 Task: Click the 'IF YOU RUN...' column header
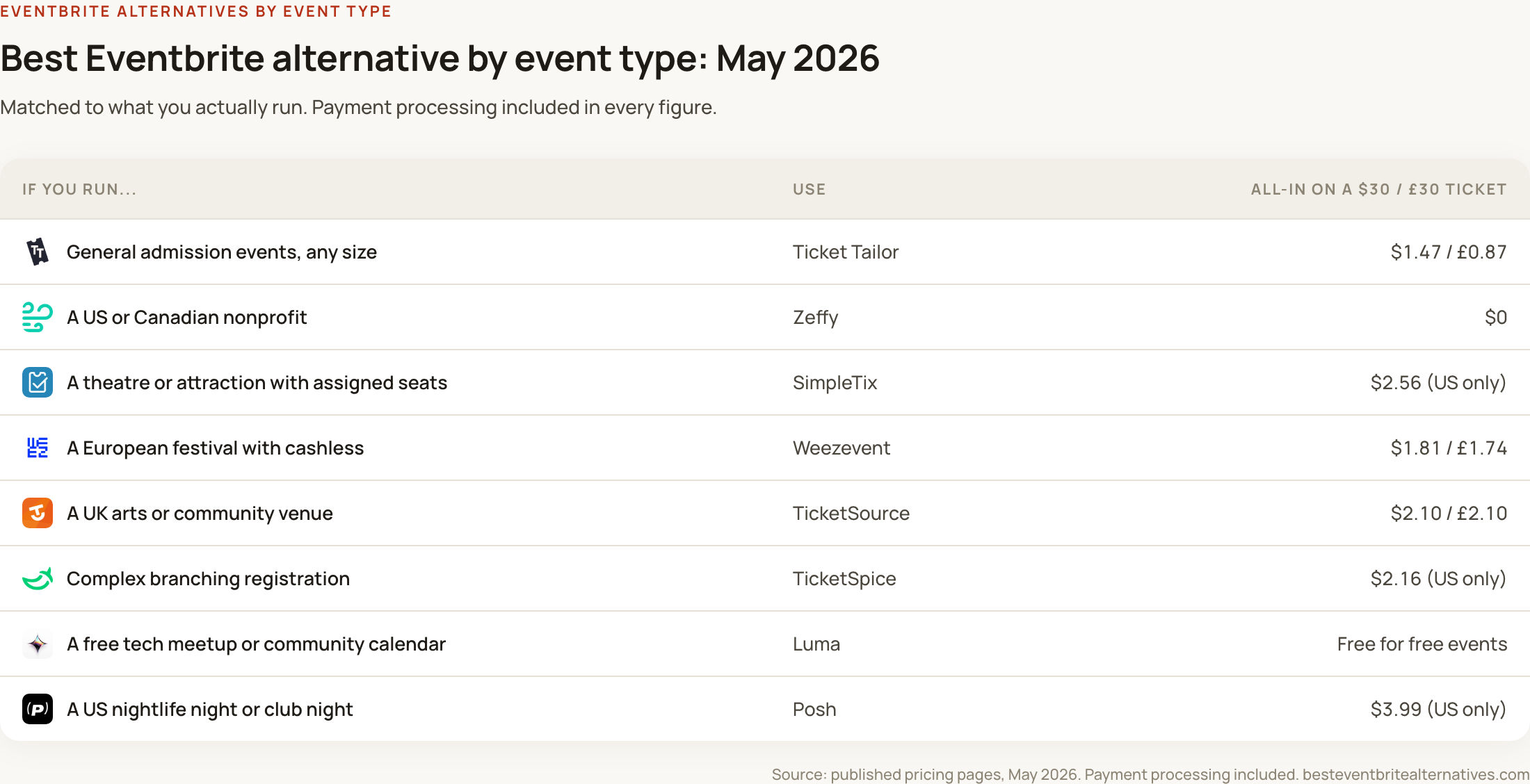point(79,190)
